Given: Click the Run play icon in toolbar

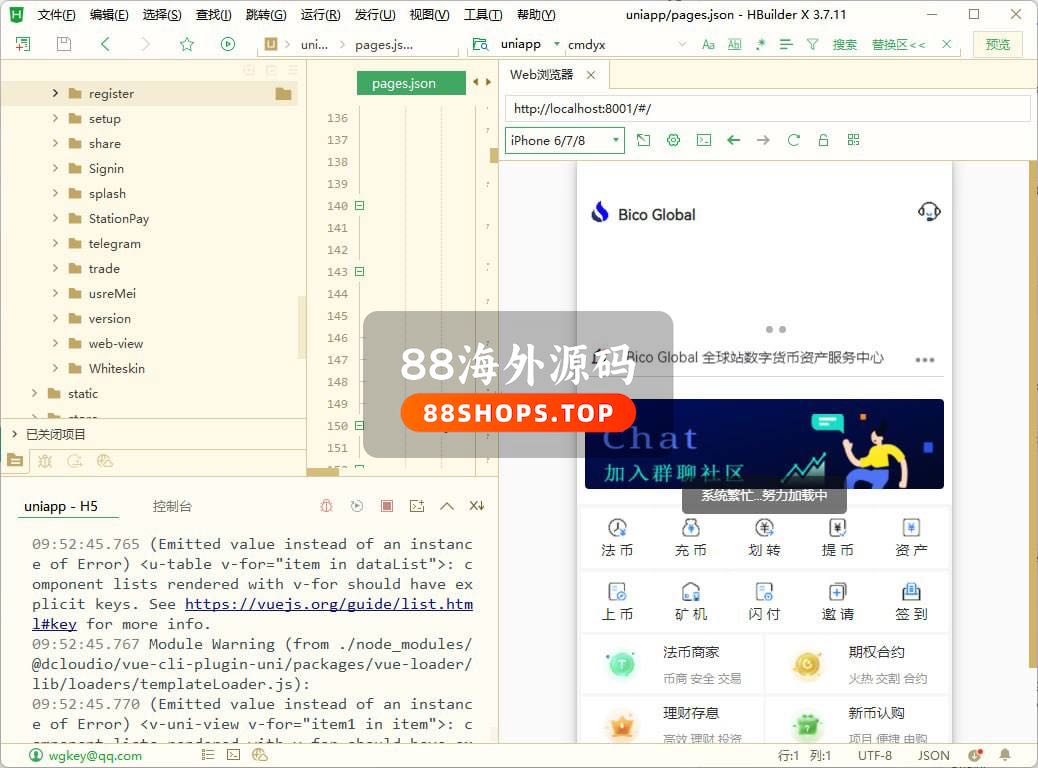Looking at the screenshot, I should 228,44.
